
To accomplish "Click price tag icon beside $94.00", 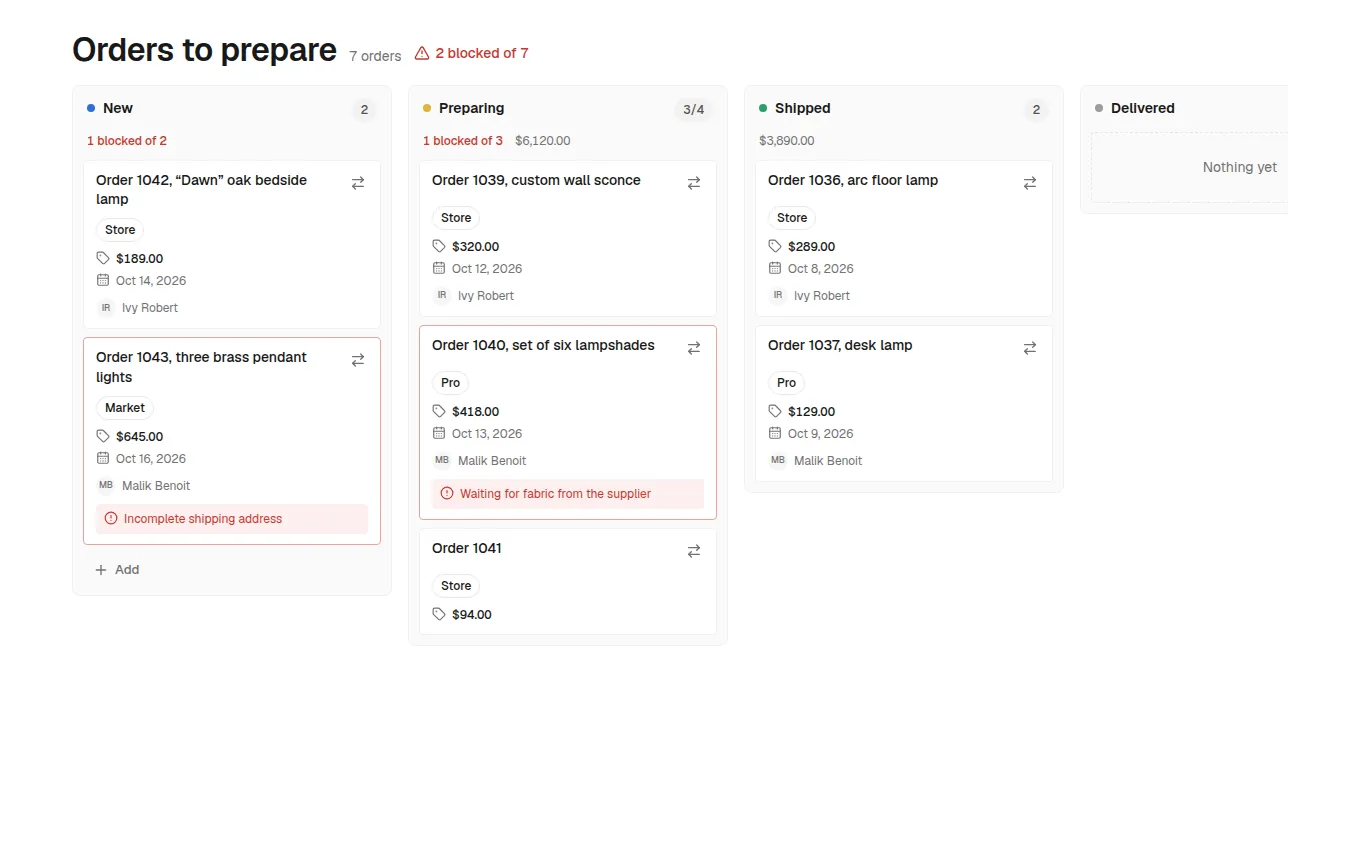I will (439, 614).
